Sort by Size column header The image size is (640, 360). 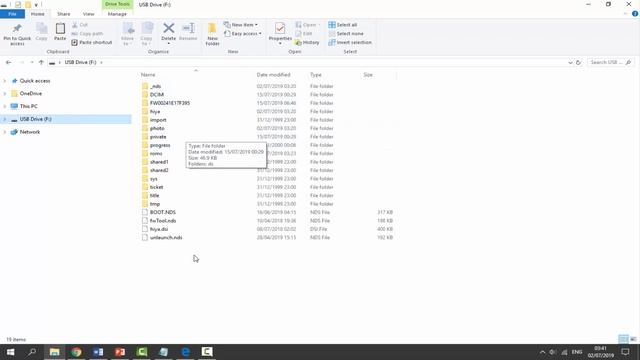[368, 75]
